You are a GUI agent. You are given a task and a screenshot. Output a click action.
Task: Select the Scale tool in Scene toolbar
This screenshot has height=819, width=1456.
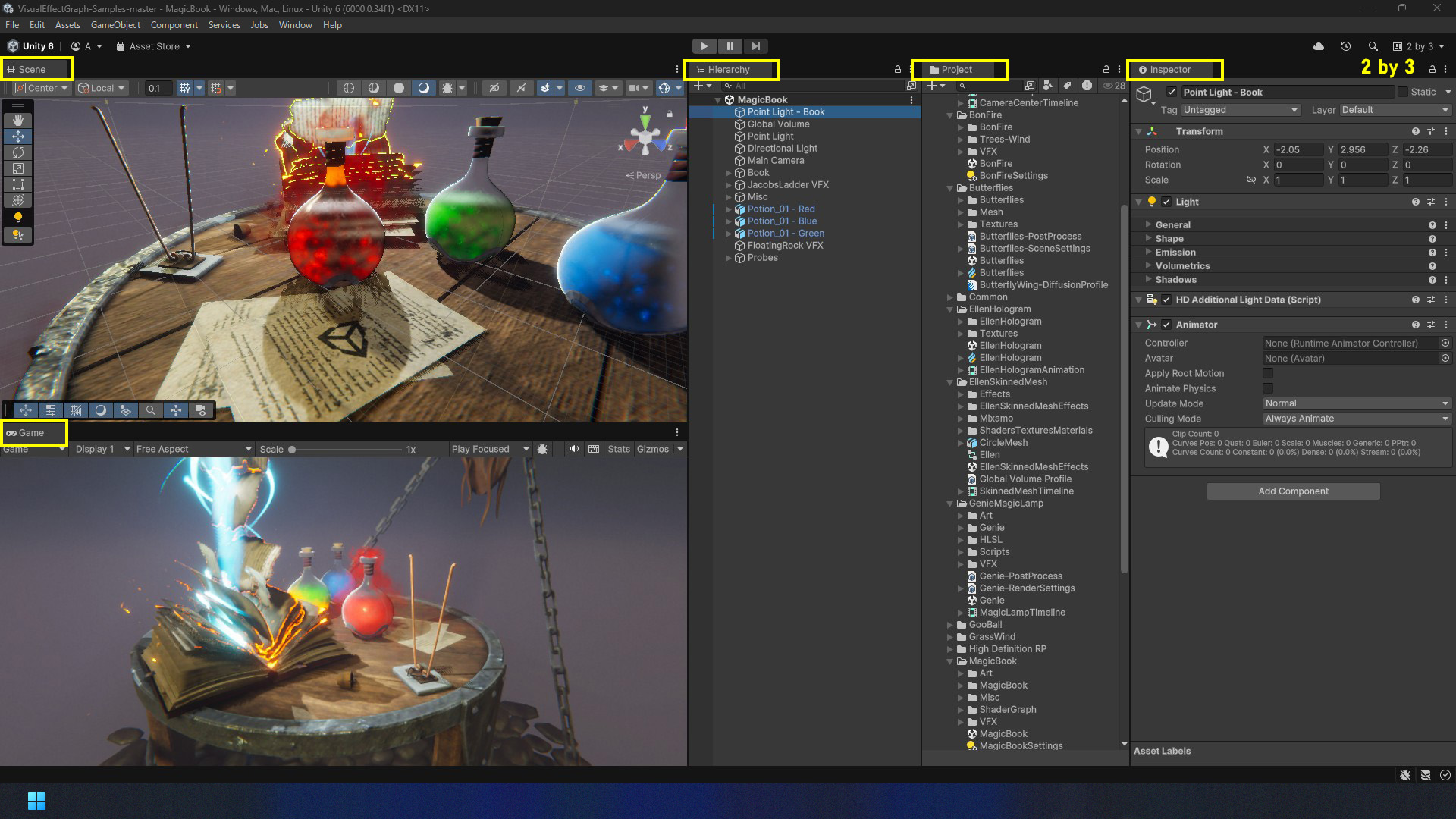click(18, 168)
